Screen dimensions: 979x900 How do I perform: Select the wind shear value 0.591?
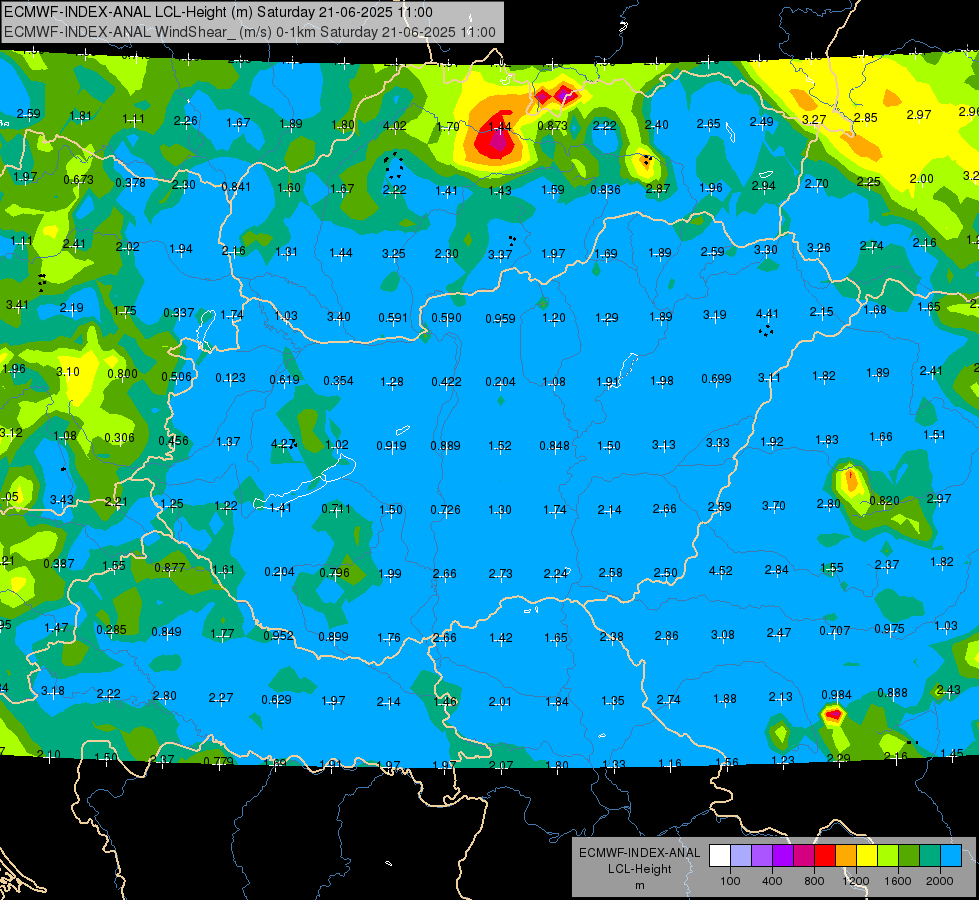pyautogui.click(x=393, y=317)
